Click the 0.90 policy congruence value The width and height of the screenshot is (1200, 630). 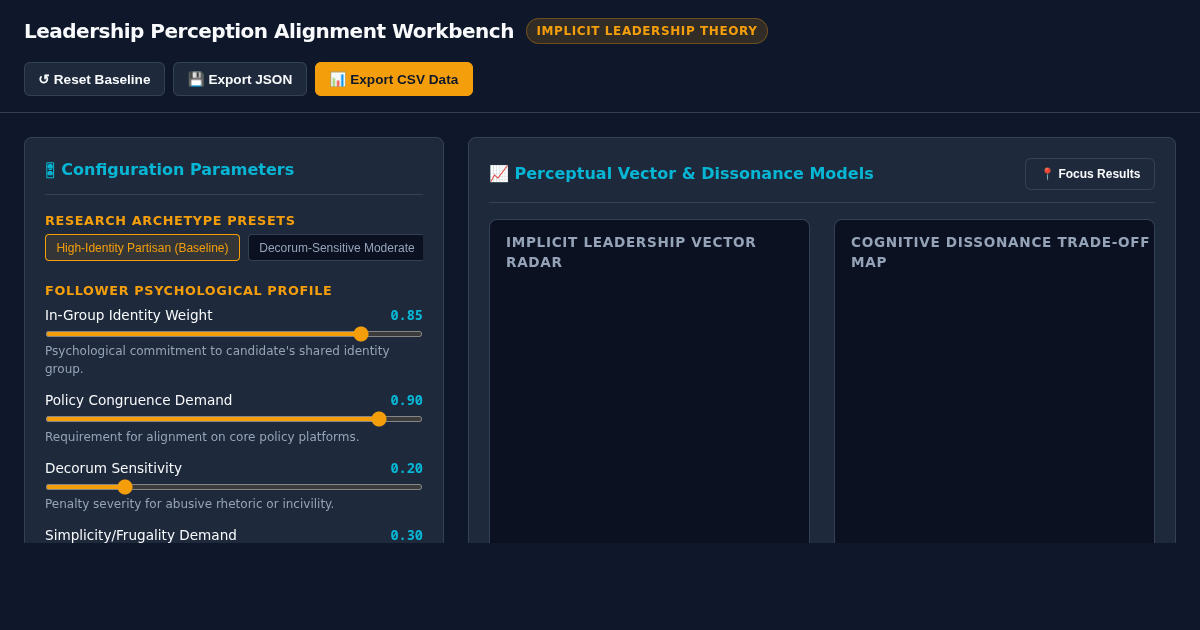tap(406, 400)
